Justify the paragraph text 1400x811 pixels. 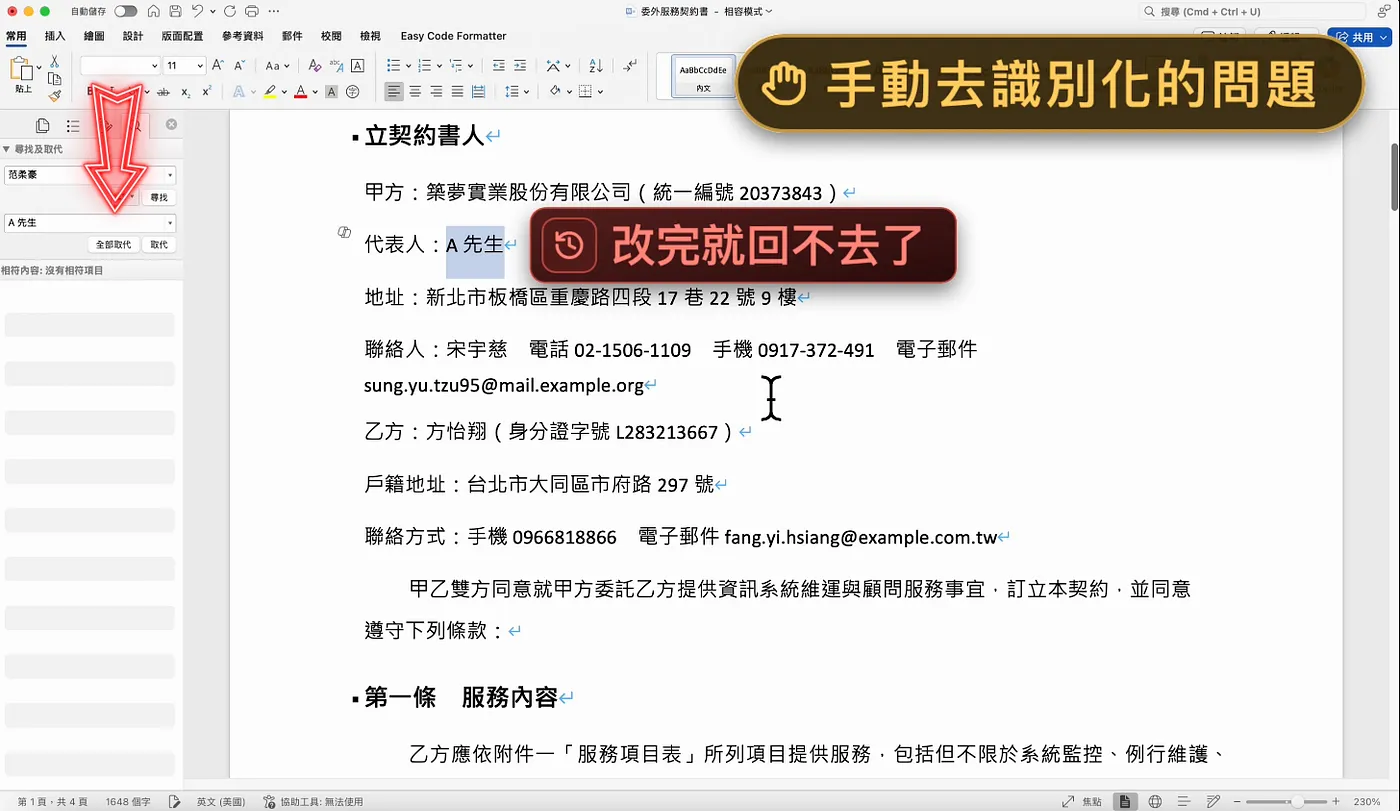(457, 92)
